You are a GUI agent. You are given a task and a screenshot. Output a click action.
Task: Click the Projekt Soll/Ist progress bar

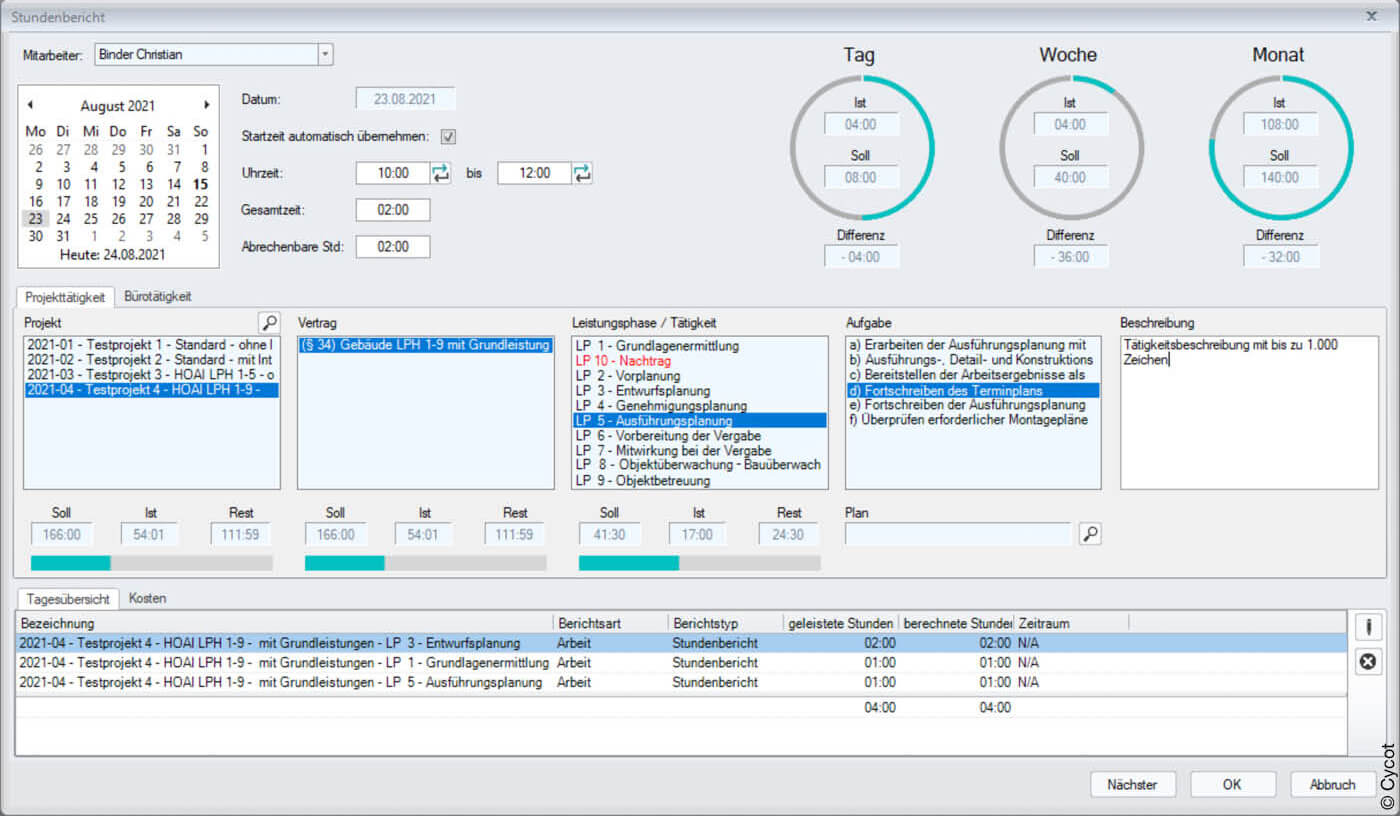[151, 563]
